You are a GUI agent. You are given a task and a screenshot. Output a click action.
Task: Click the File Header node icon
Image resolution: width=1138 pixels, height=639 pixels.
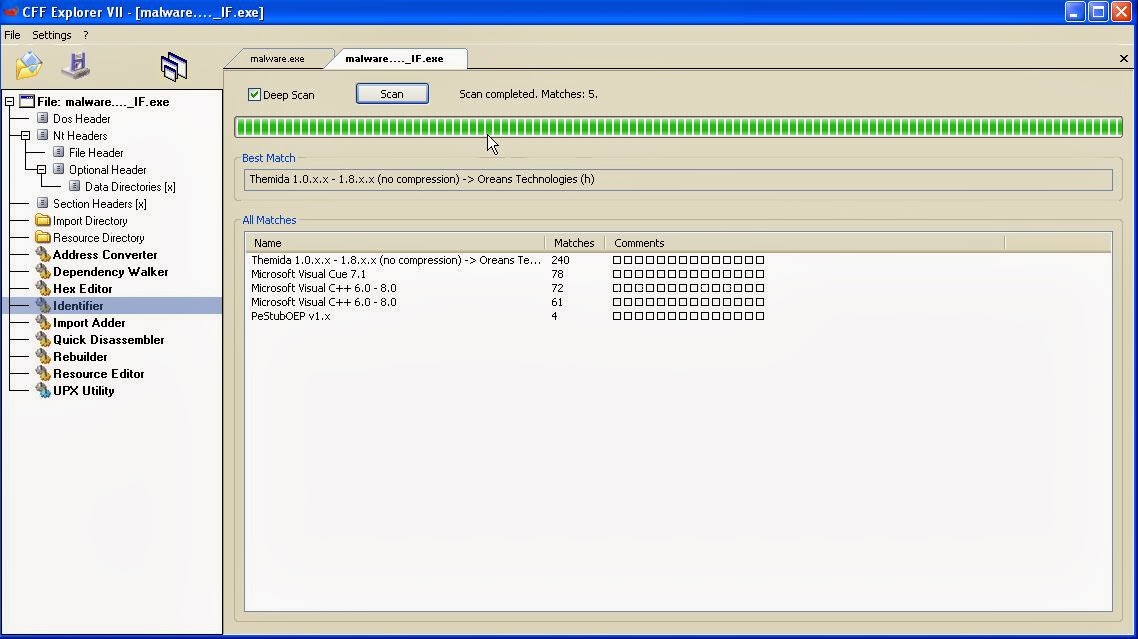[59, 152]
